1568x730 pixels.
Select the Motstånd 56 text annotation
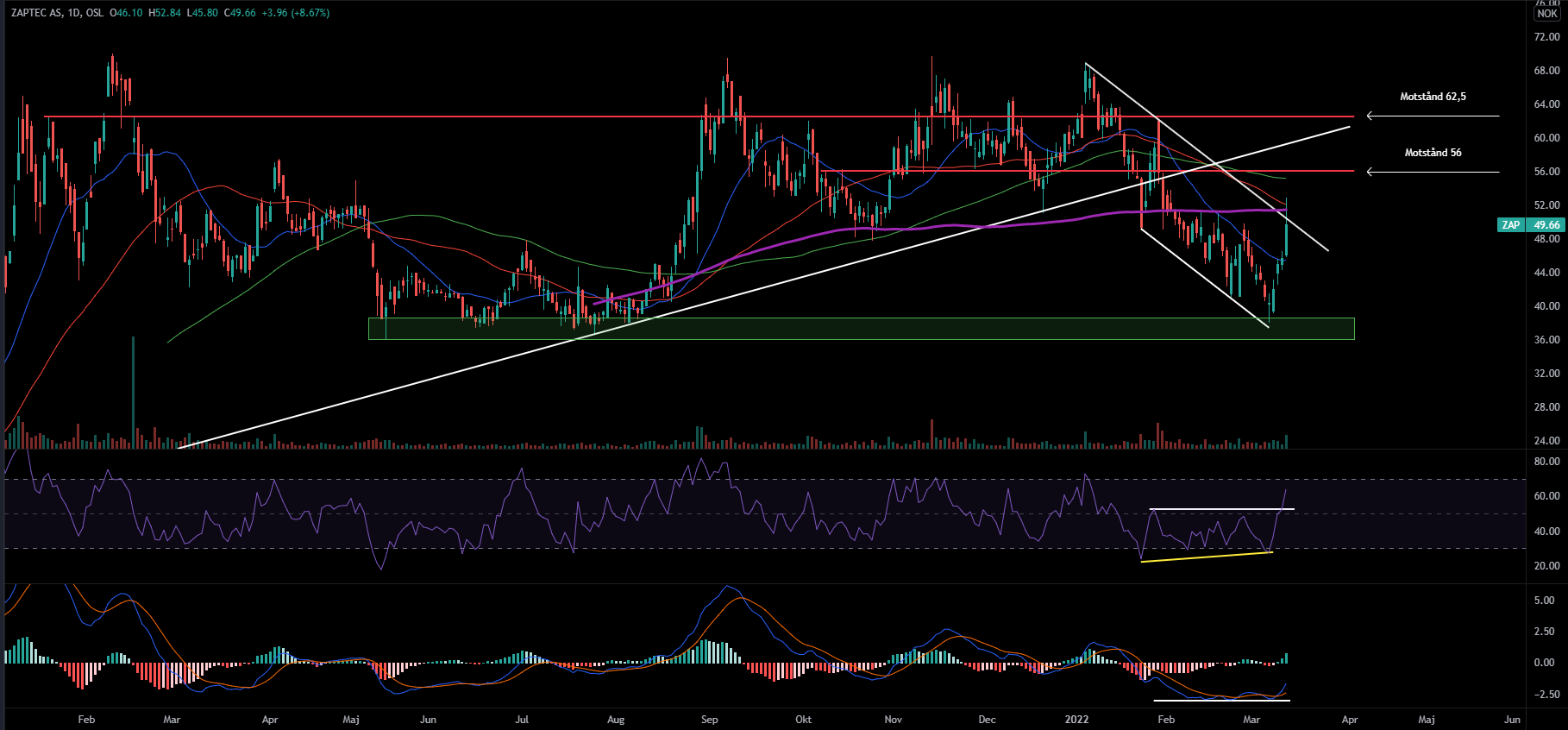pos(1433,153)
